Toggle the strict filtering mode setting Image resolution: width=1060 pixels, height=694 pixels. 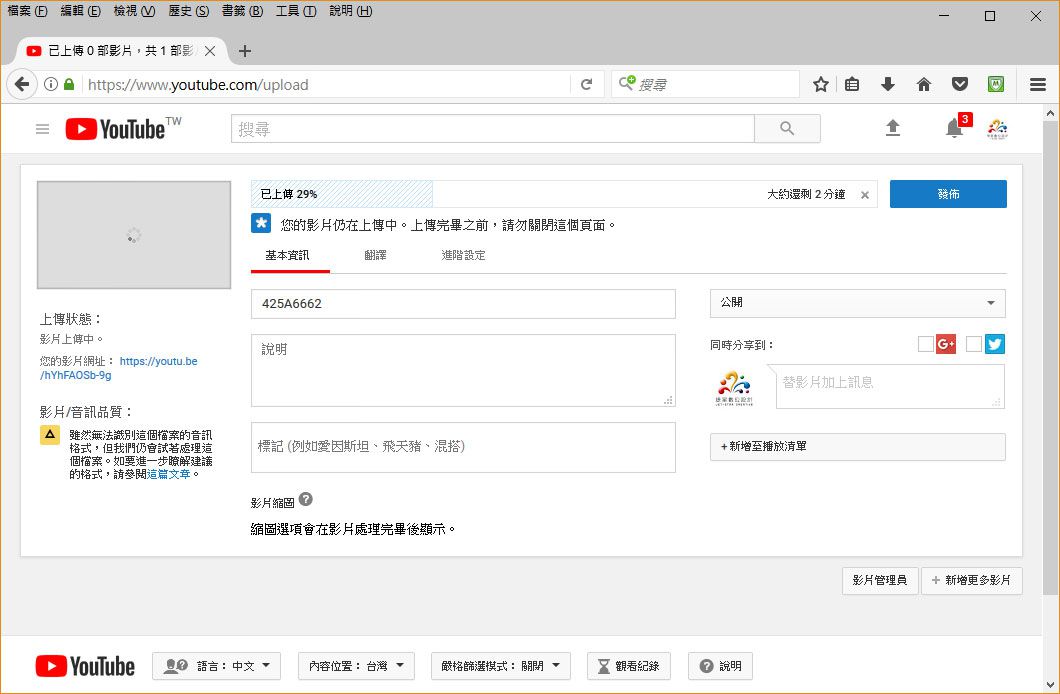pos(500,665)
